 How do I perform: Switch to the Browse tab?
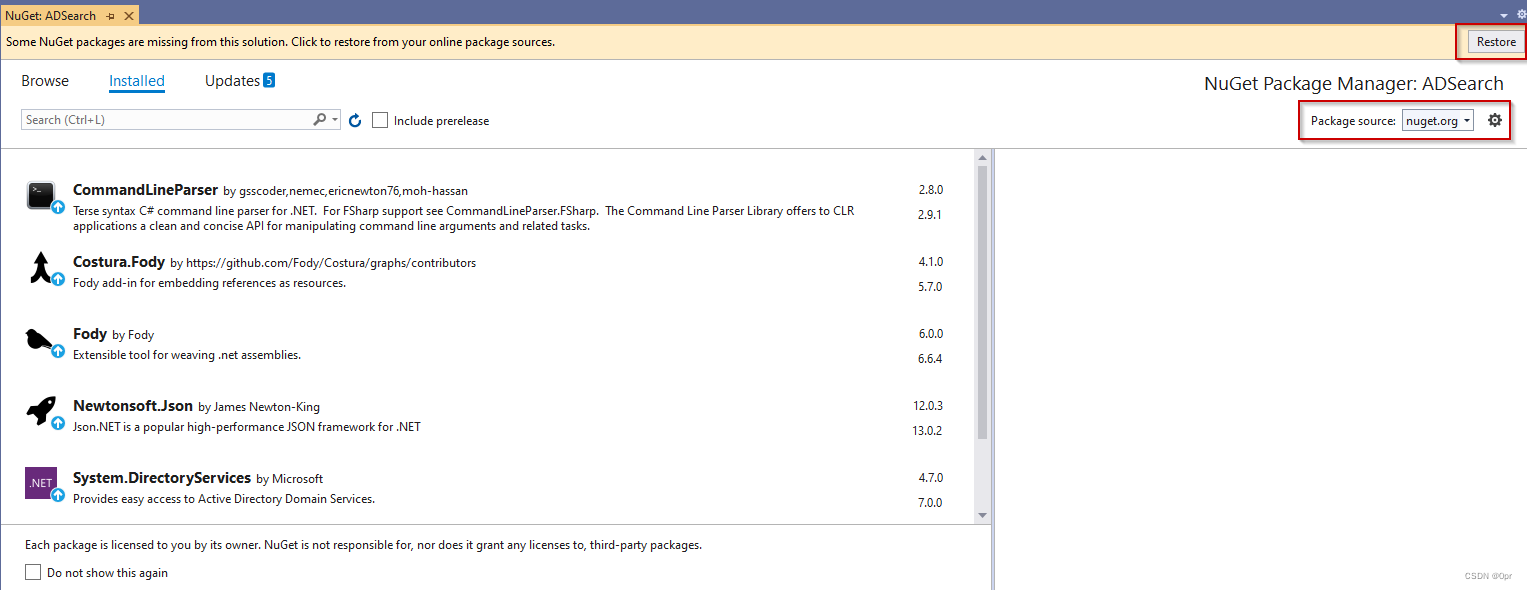pyautogui.click(x=45, y=81)
